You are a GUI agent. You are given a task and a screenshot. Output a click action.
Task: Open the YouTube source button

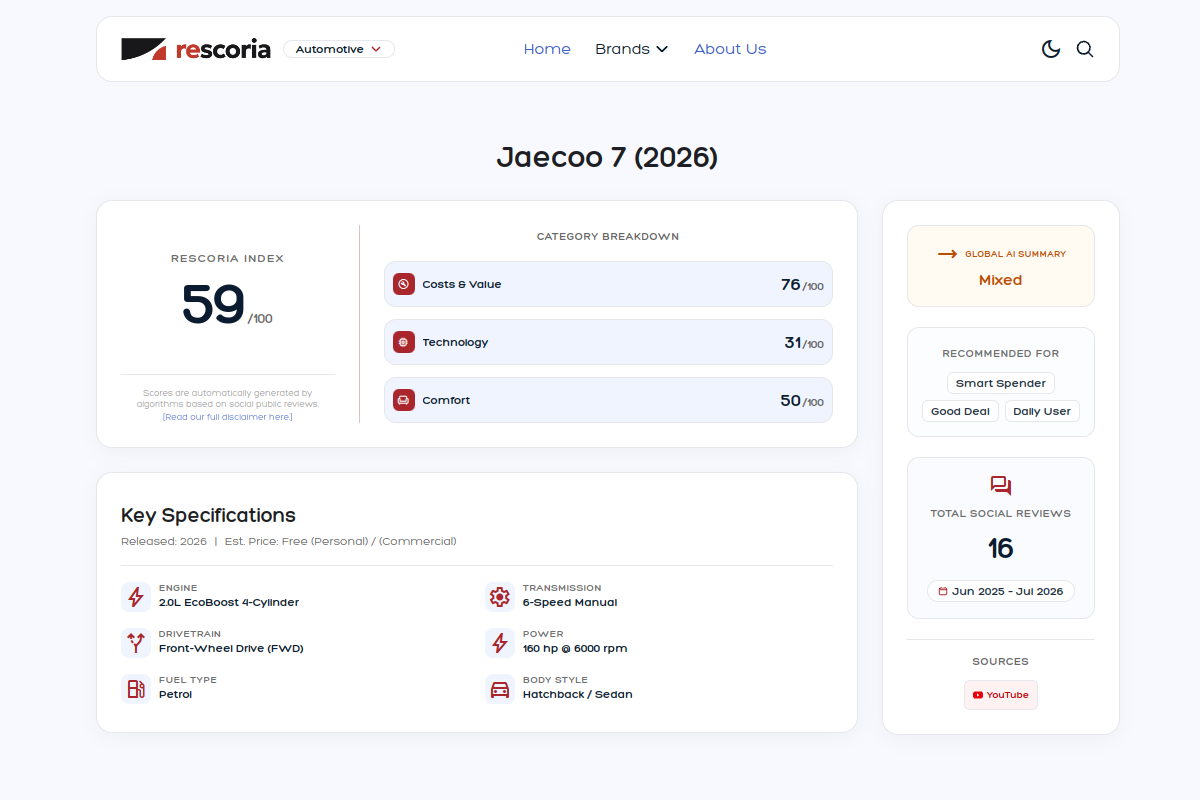pyautogui.click(x=1001, y=695)
